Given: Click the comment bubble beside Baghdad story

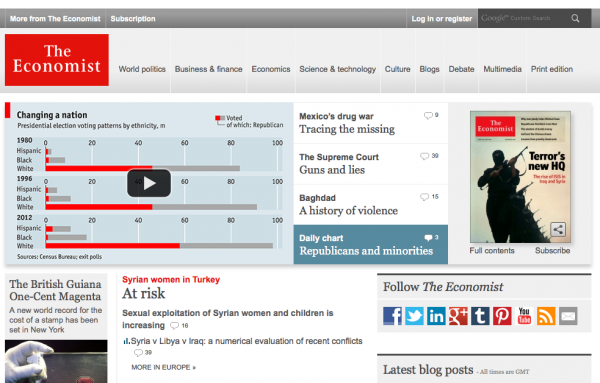Looking at the screenshot, I should tap(424, 197).
